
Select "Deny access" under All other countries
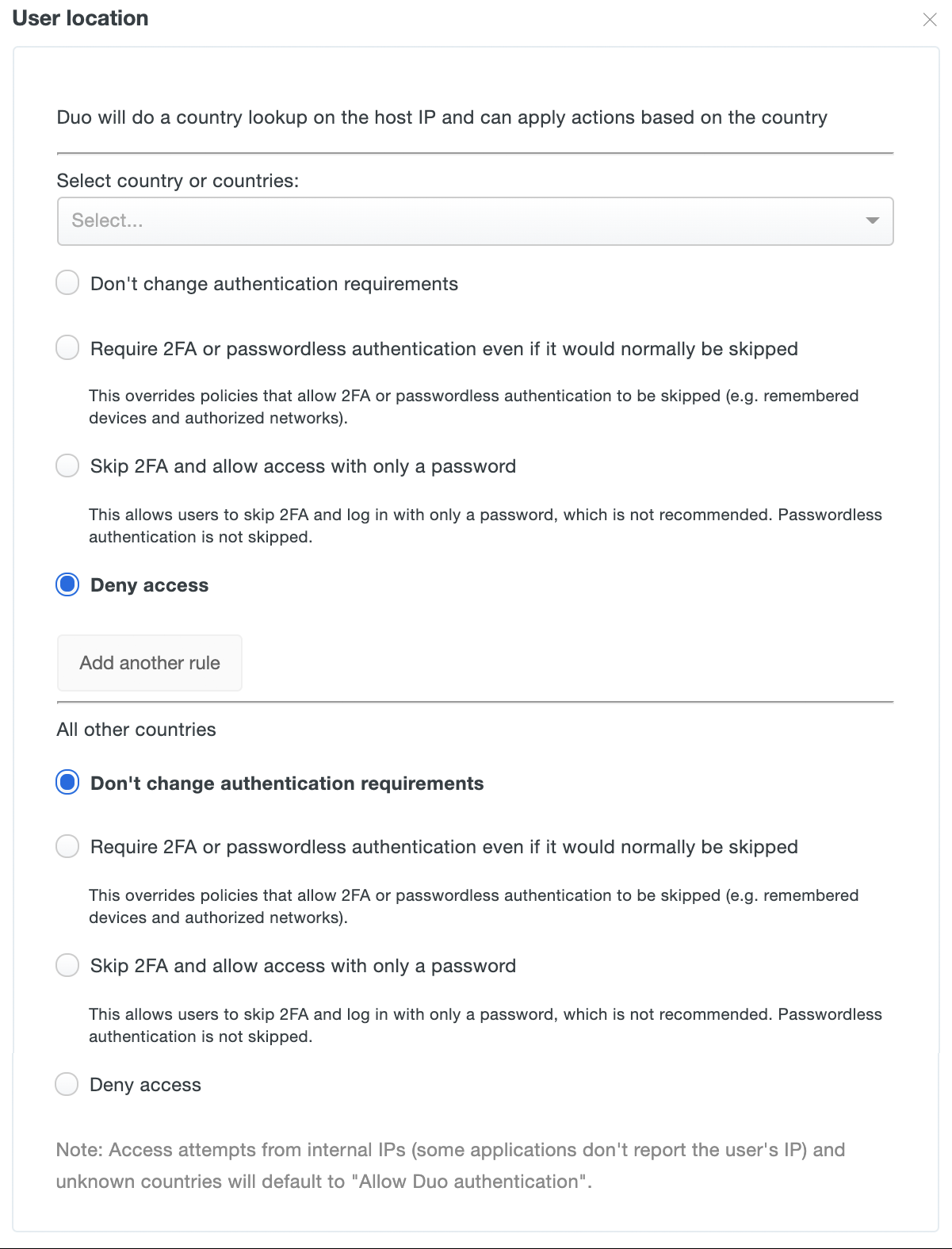click(68, 1084)
